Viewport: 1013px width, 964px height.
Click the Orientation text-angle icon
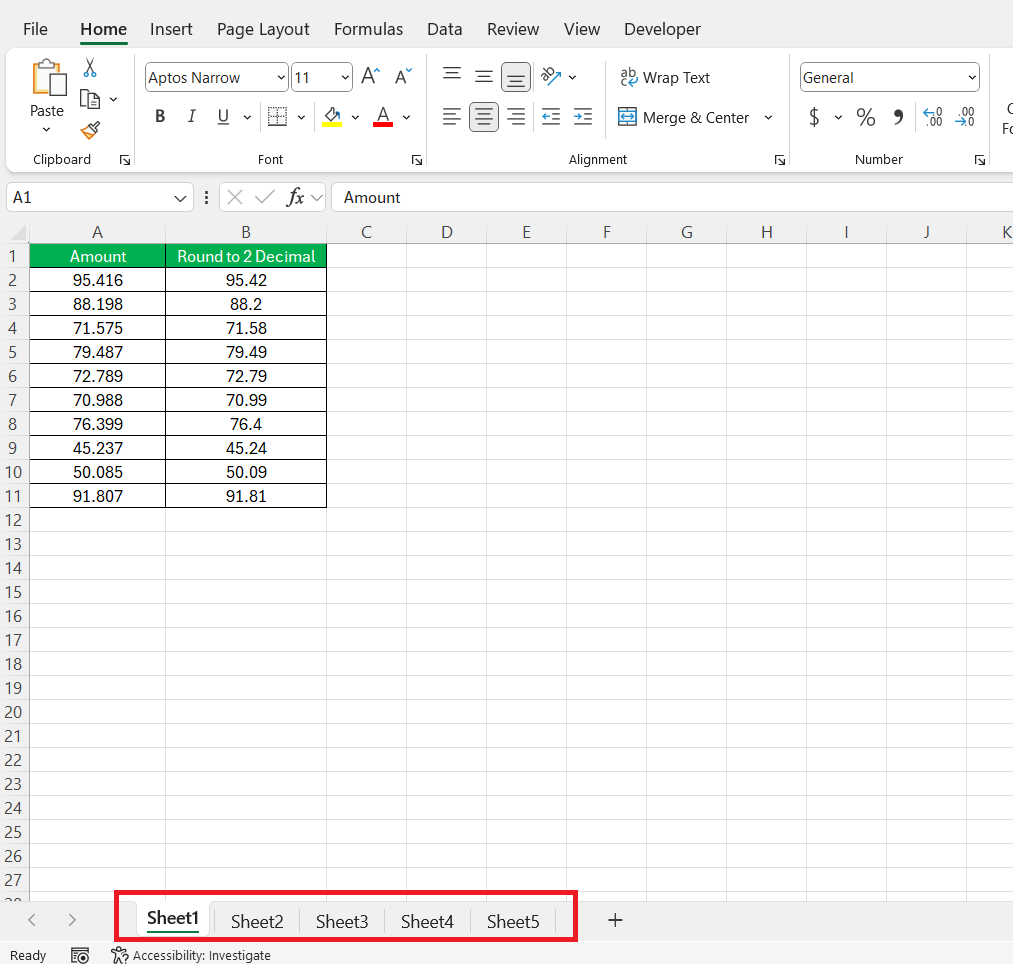tap(551, 77)
